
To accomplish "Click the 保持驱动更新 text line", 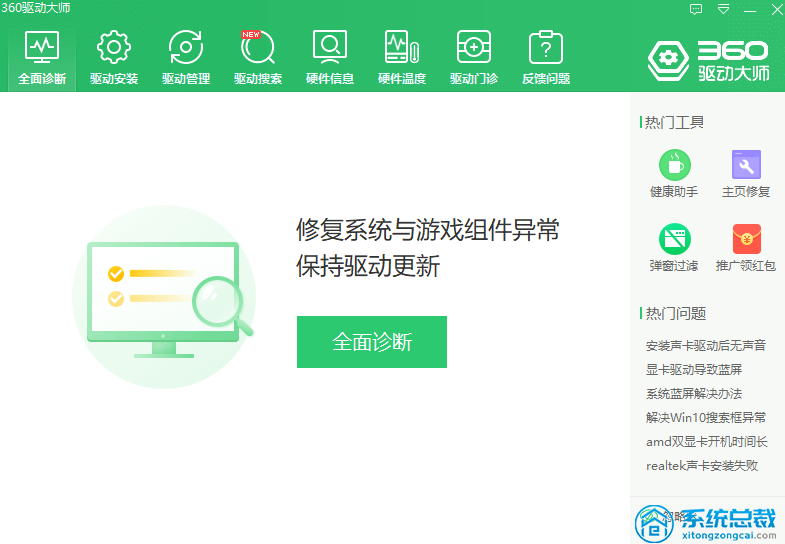I will 368,266.
